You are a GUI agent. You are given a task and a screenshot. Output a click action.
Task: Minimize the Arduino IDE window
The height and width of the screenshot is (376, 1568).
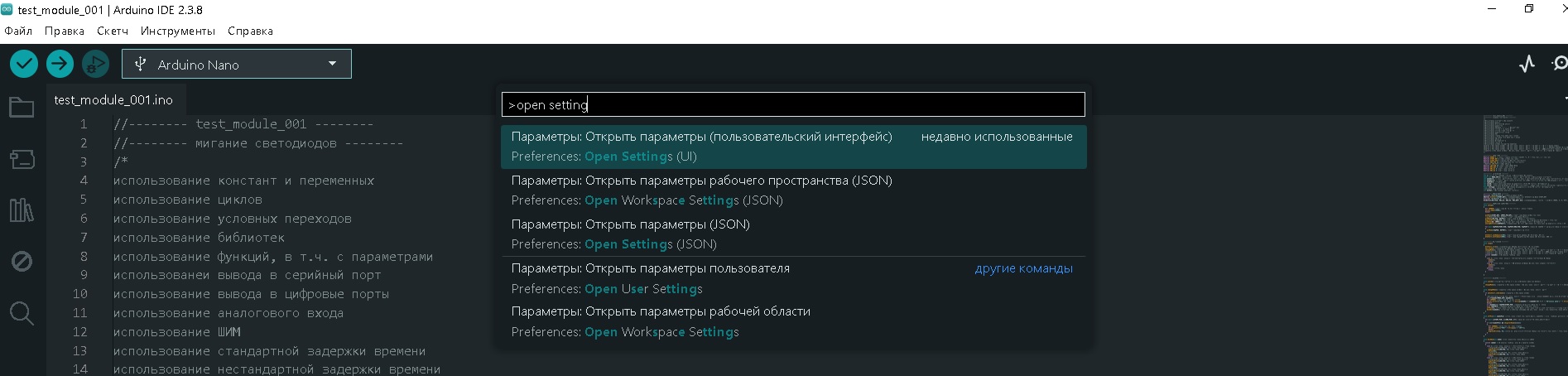(1492, 9)
